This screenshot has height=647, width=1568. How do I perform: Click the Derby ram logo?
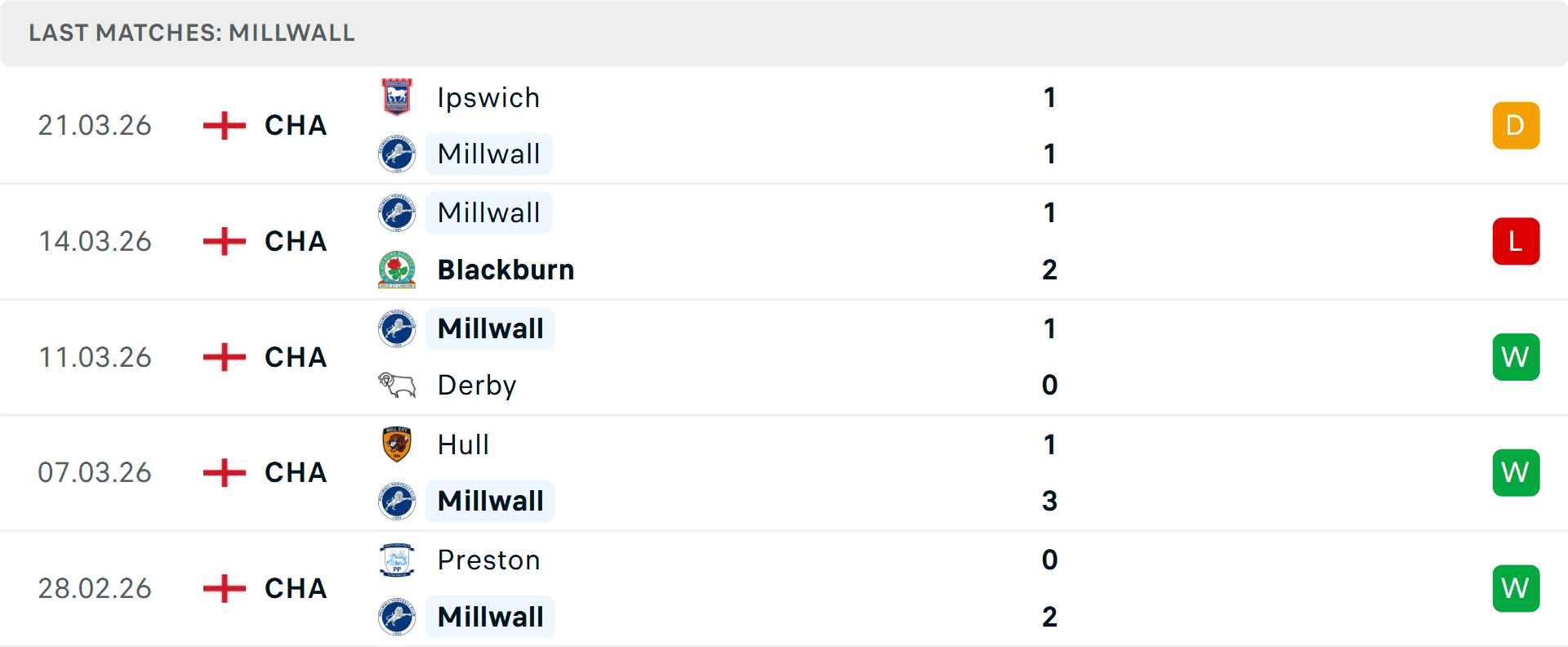coord(396,385)
